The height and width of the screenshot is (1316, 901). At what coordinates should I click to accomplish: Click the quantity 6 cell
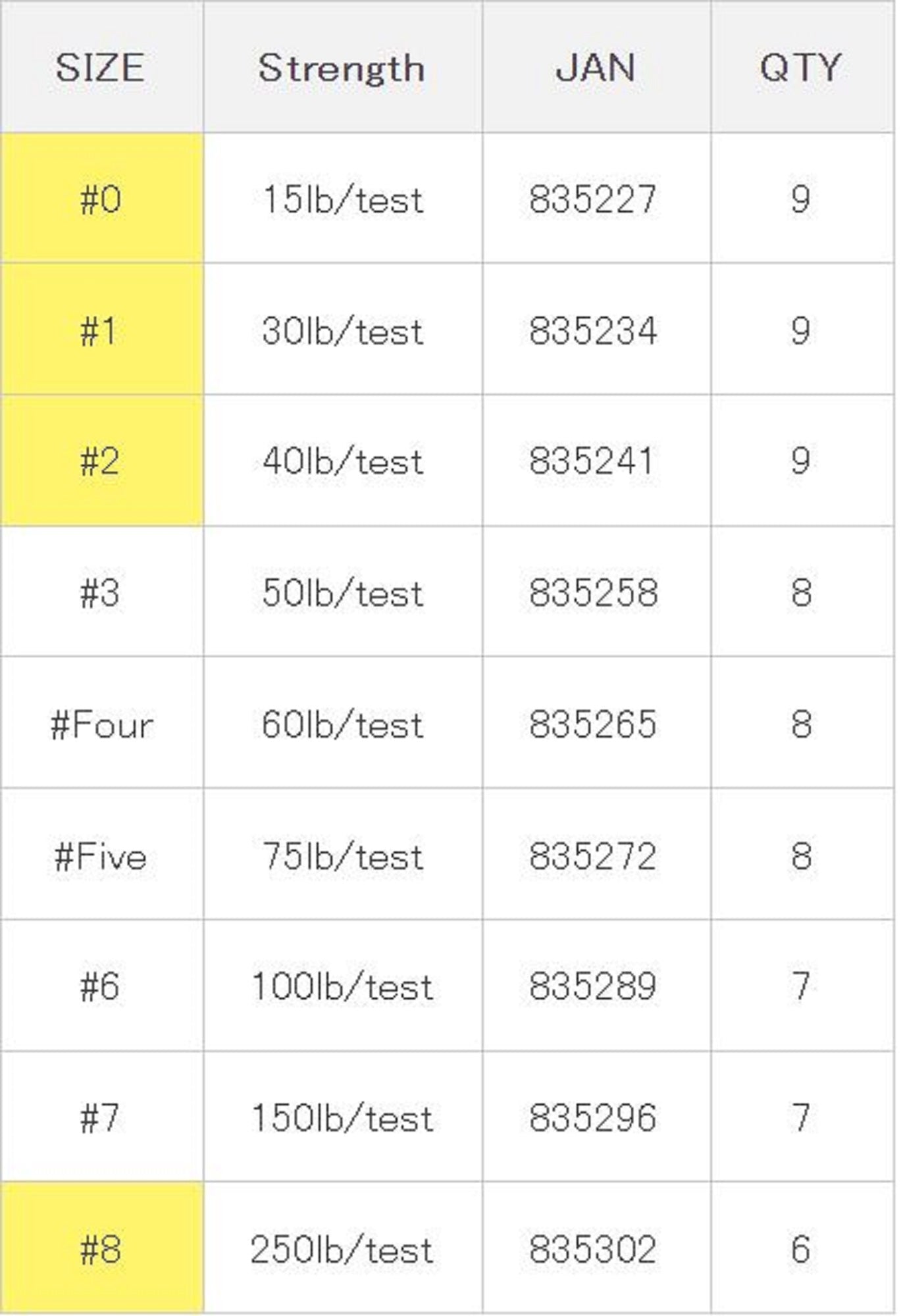tap(800, 1248)
